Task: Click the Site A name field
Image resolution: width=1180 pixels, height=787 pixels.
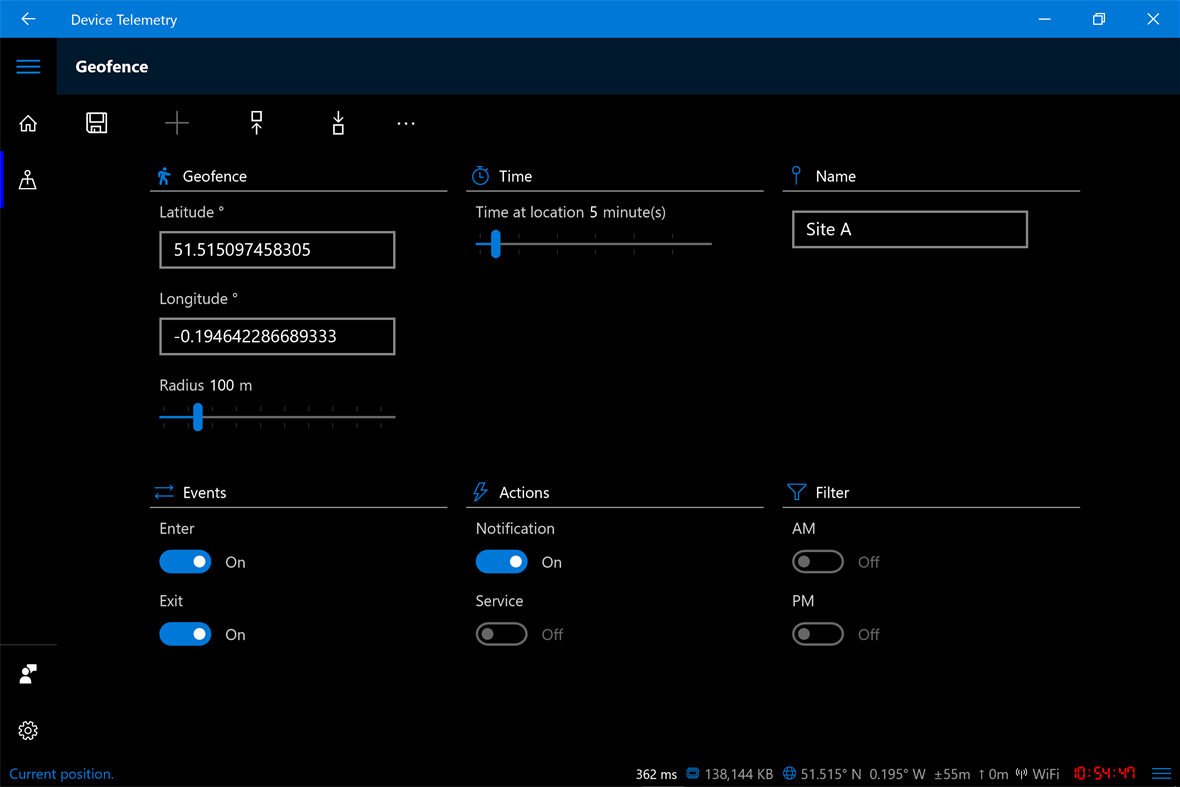Action: [x=909, y=229]
